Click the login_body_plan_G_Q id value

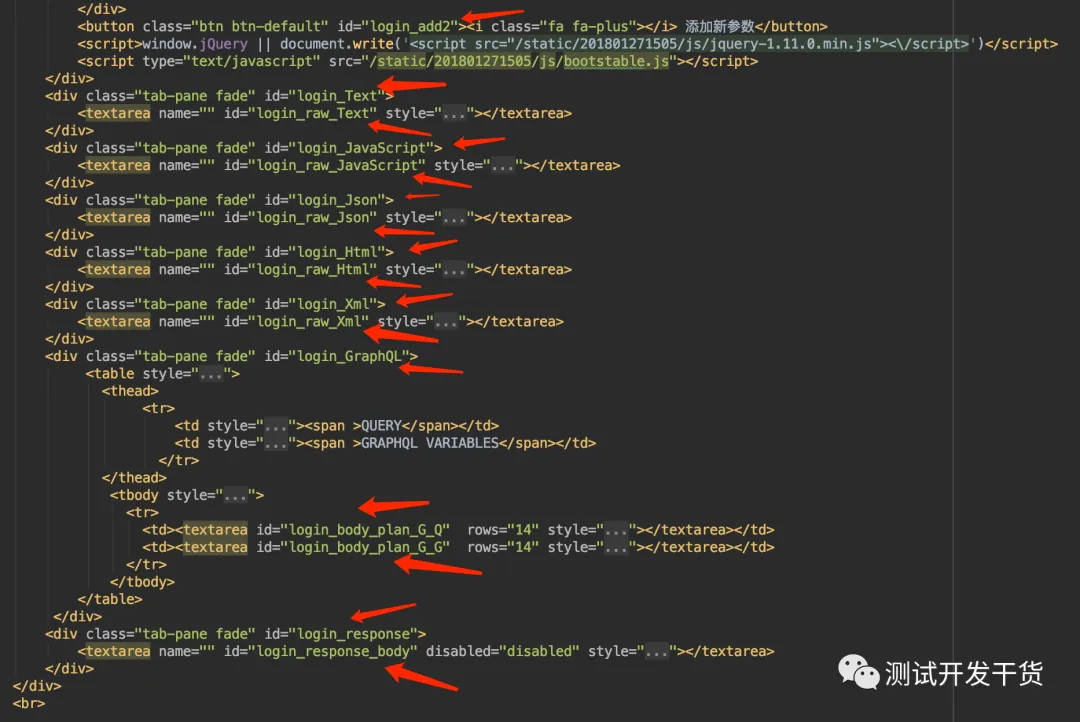[366, 530]
